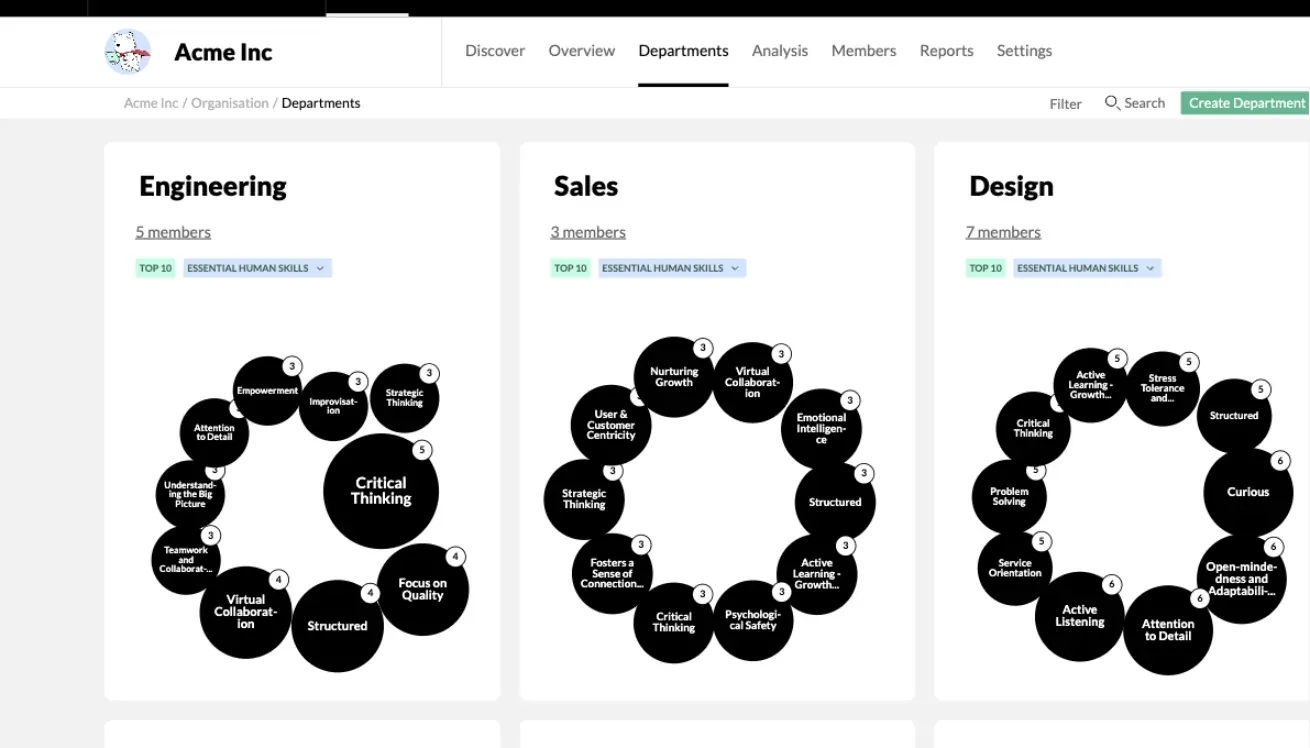Open Sales' 3 members link
1310x748 pixels.
pos(588,232)
